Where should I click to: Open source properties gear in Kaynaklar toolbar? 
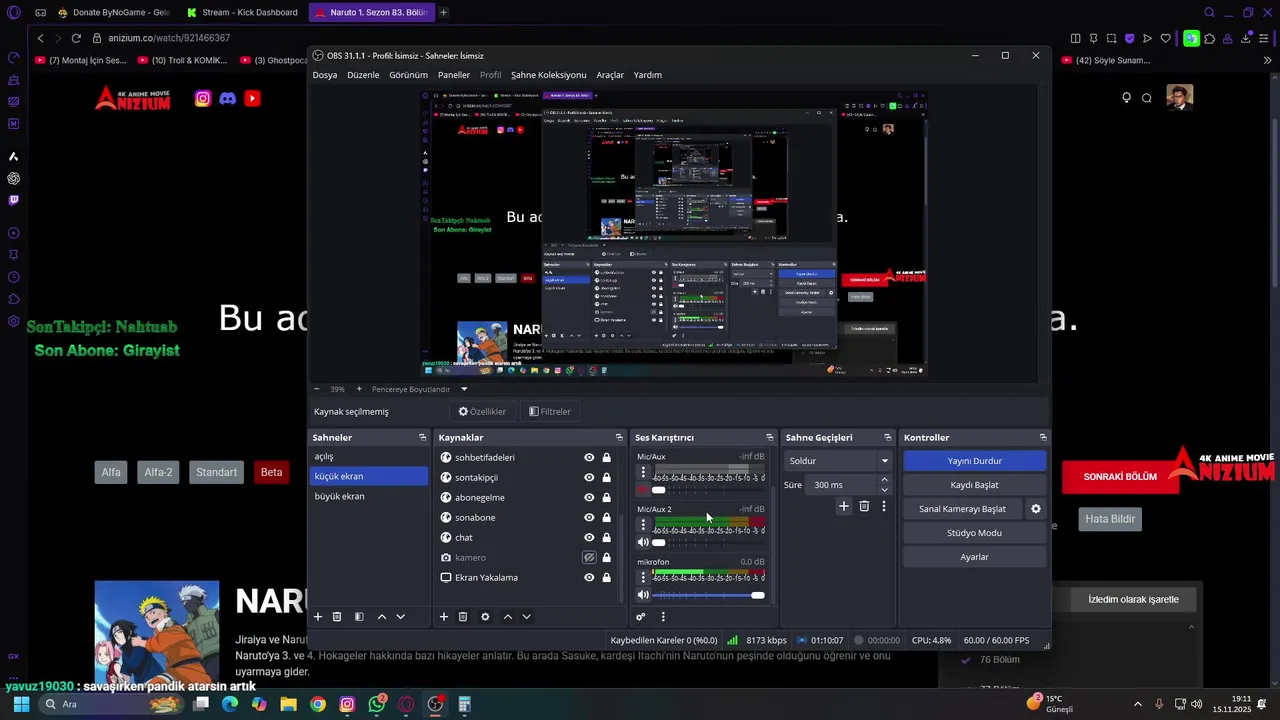[x=485, y=617]
